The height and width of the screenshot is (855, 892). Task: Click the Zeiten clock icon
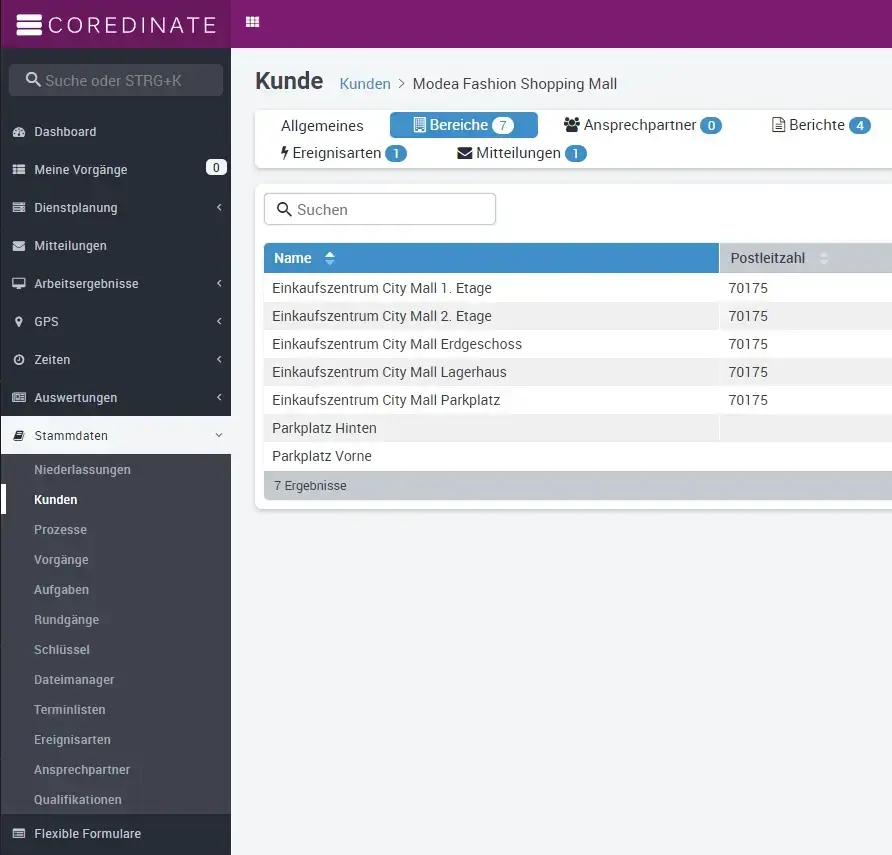(x=18, y=360)
